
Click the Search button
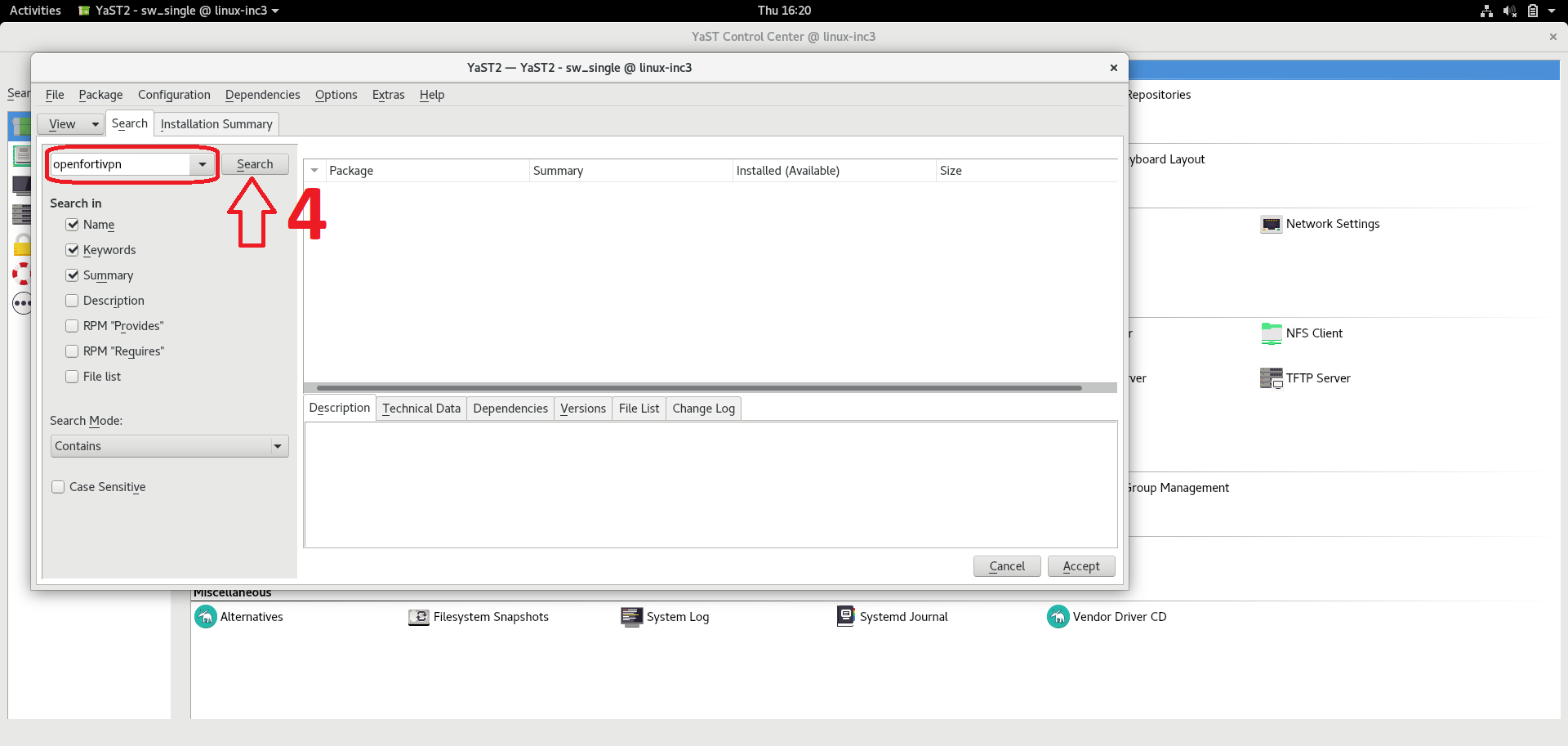255,164
